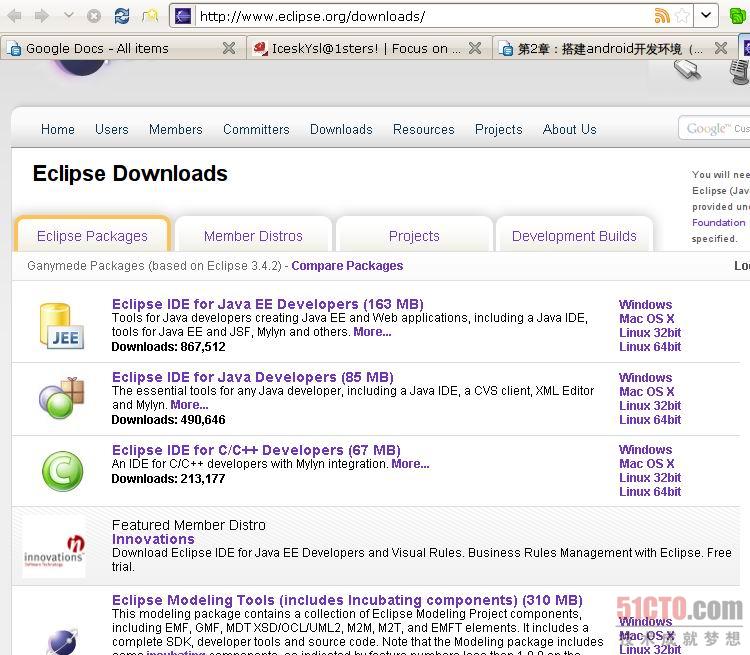Download C/C++ package for Linux 64bit
Viewport: 750px width, 655px height.
point(650,491)
